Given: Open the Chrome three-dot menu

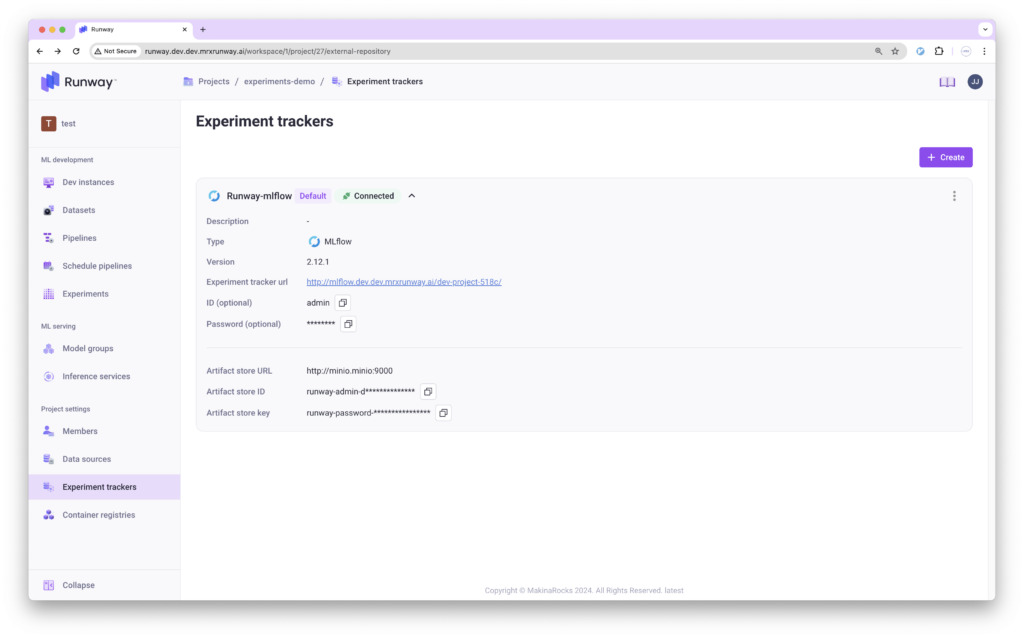Looking at the screenshot, I should click(984, 51).
